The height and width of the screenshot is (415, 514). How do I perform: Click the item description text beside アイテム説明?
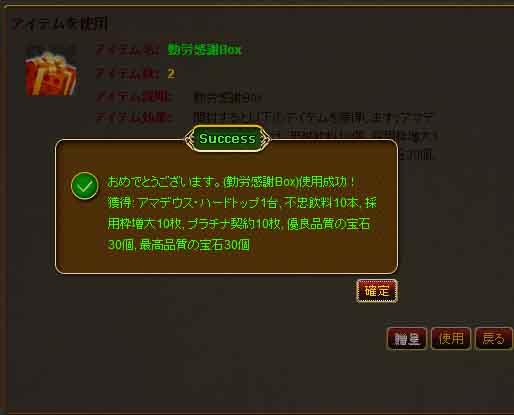click(227, 98)
